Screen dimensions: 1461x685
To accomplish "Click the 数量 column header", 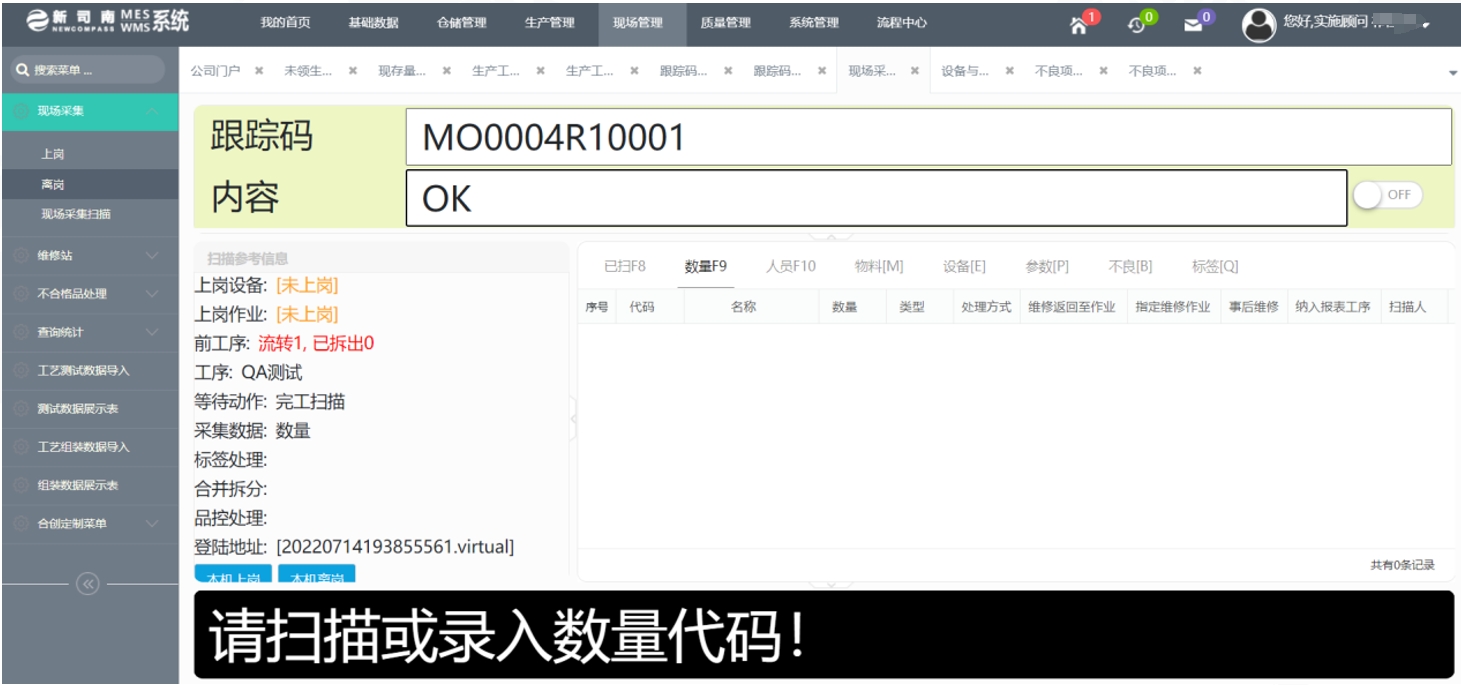I will tap(845, 307).
